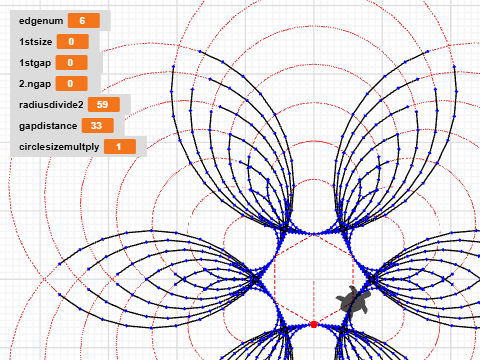Click the gapdistance variable label
The image size is (480, 360).
pos(48,126)
